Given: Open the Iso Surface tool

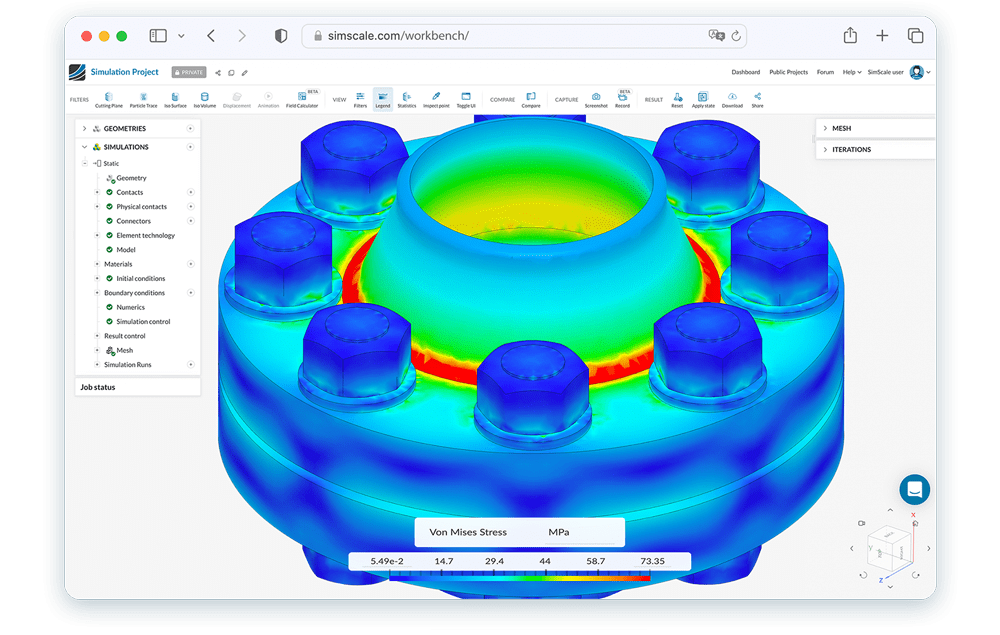Looking at the screenshot, I should (x=174, y=98).
